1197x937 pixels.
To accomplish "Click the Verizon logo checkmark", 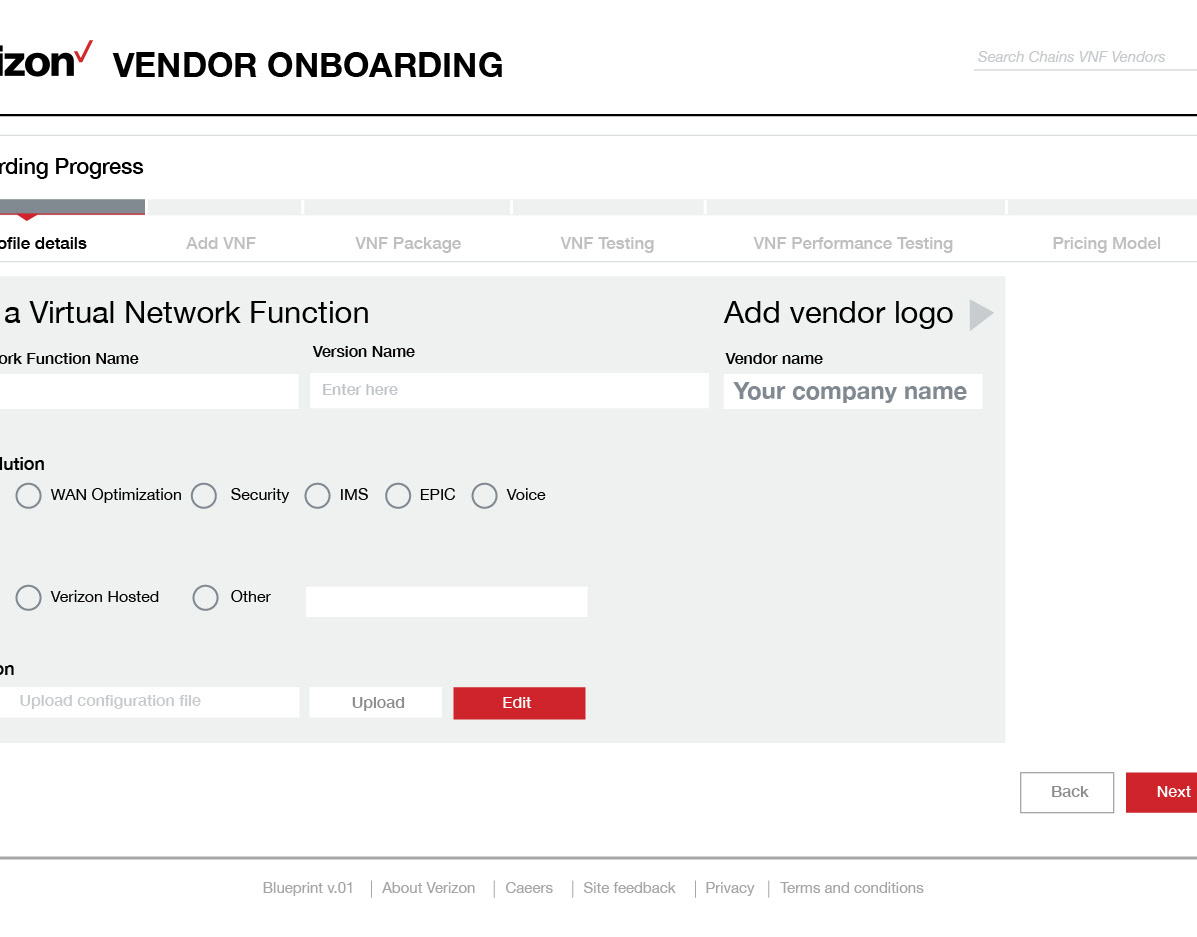I will coord(83,53).
